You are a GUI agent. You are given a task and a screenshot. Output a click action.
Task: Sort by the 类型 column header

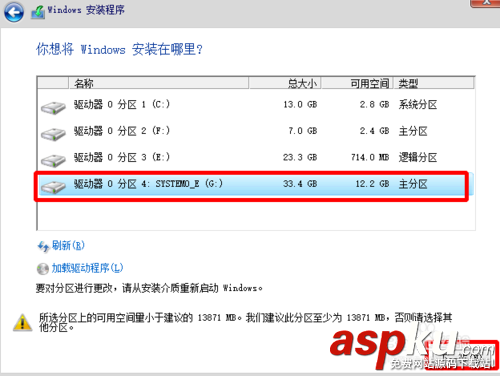point(434,83)
